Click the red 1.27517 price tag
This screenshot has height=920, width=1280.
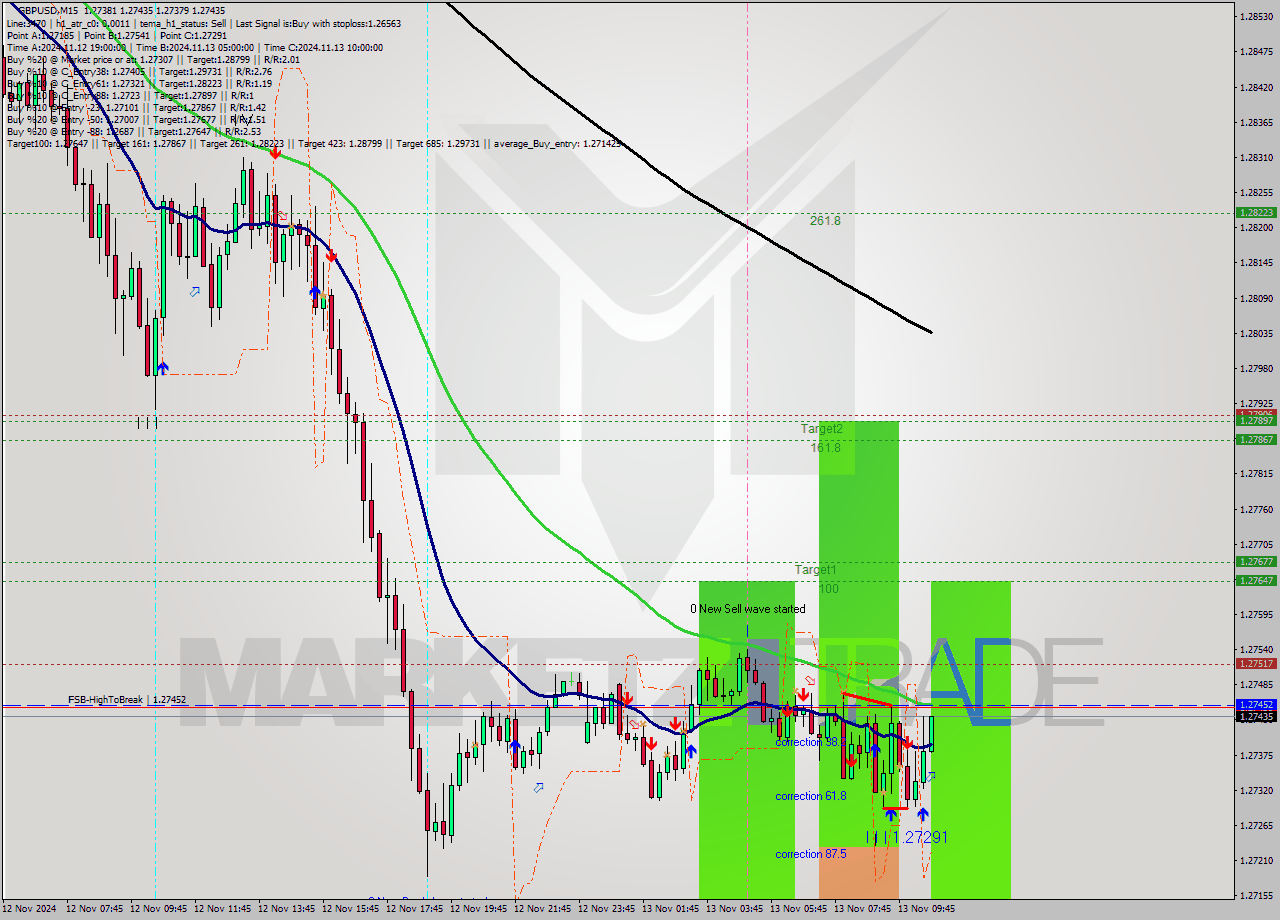[x=1256, y=664]
